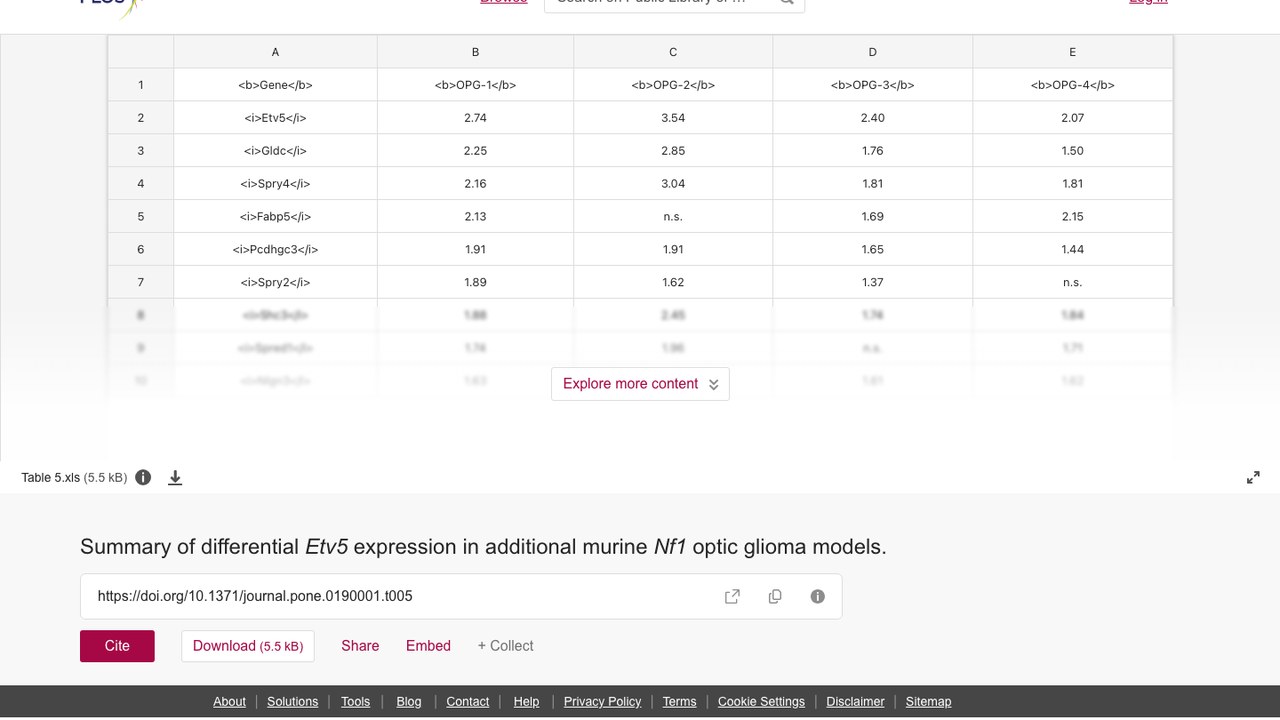1280x720 pixels.
Task: Expand the table with Explore more content
Action: [x=640, y=384]
